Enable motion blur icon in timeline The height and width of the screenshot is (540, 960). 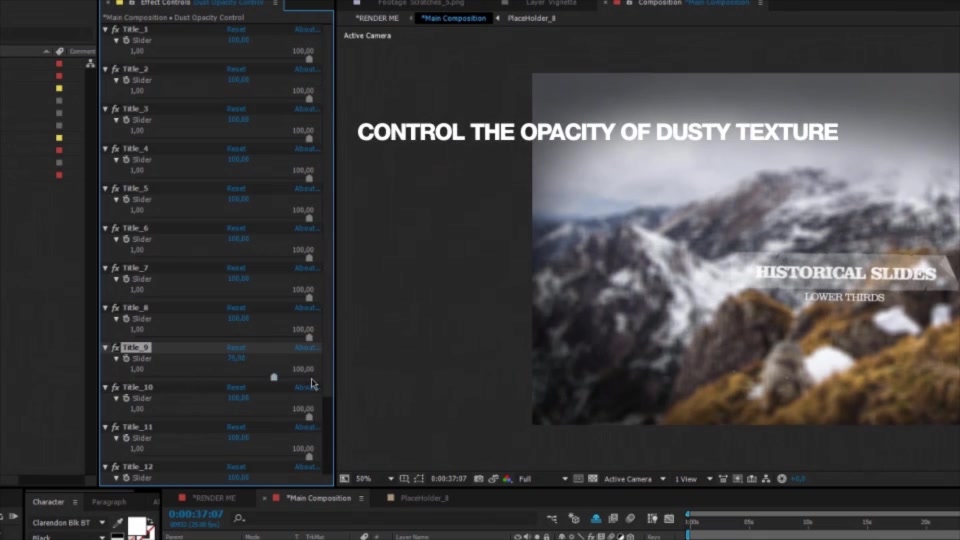point(630,519)
